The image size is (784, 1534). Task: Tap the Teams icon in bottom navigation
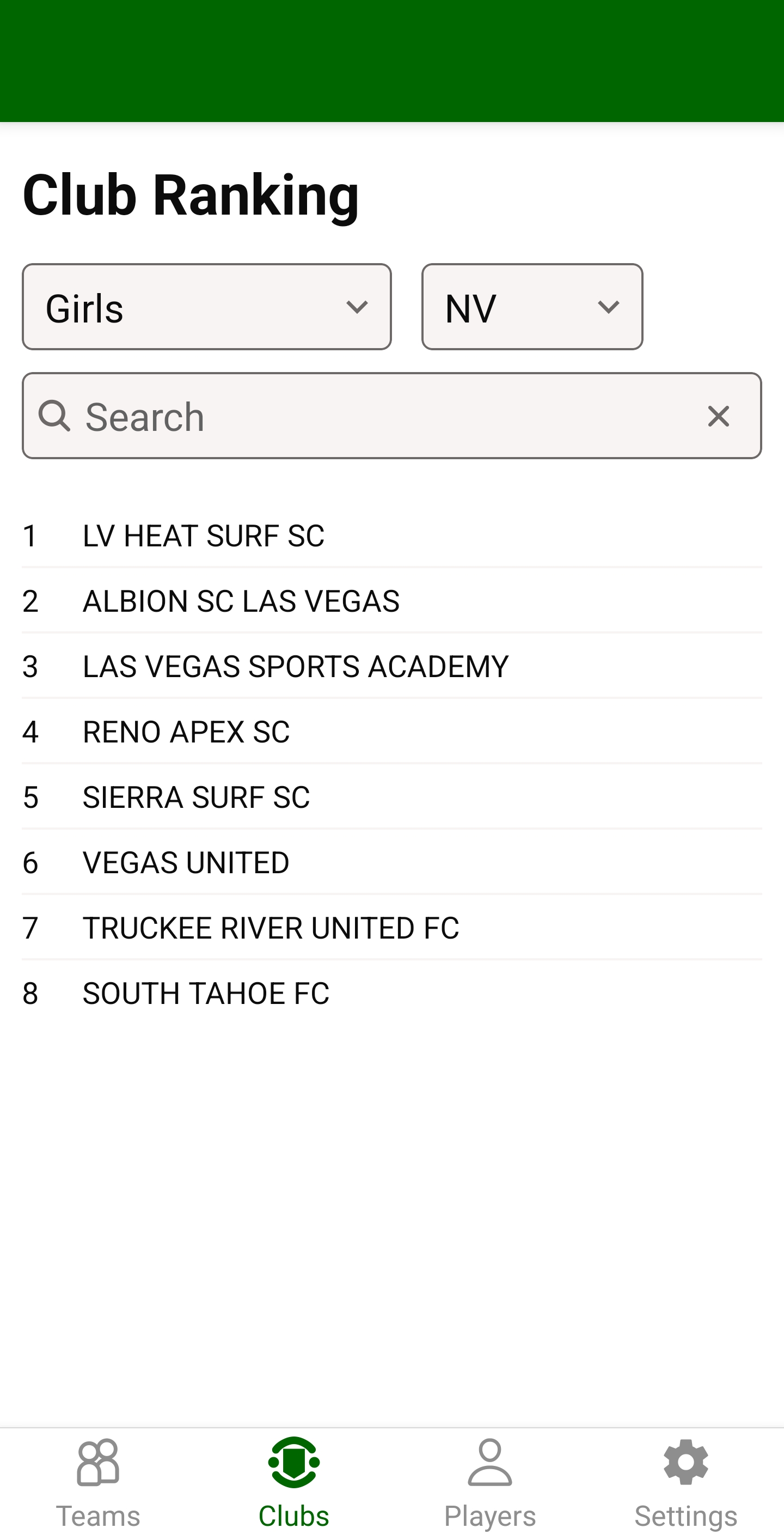[x=98, y=1462]
